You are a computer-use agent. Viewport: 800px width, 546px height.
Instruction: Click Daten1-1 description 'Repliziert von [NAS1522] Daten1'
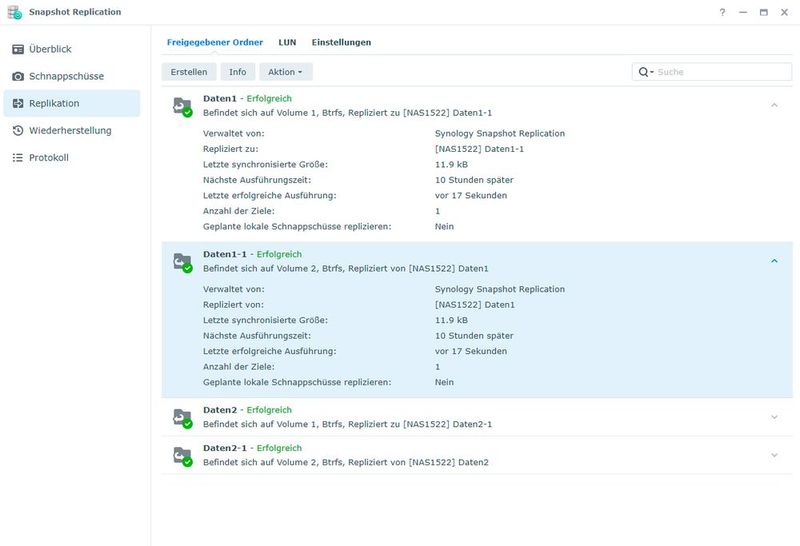click(418, 268)
